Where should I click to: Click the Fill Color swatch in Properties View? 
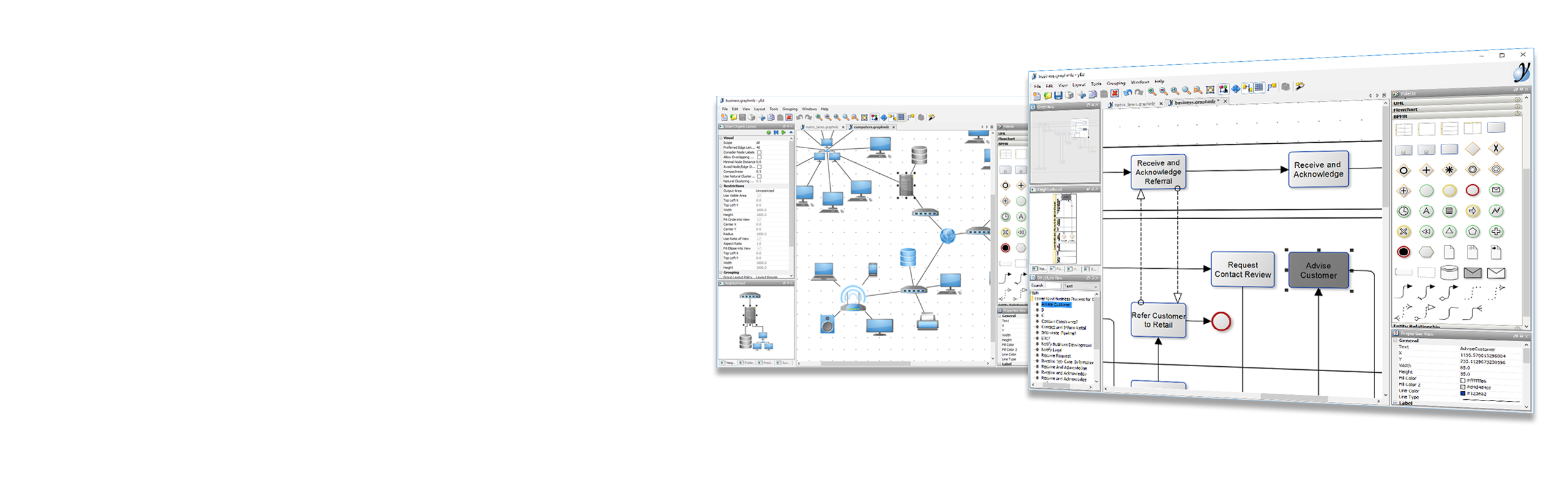point(1463,381)
